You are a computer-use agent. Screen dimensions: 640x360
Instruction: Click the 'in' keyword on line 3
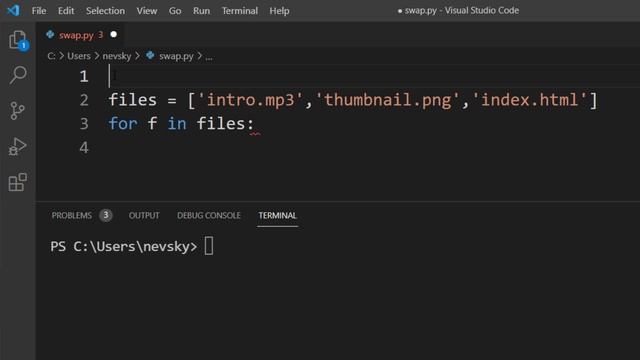(x=177, y=124)
